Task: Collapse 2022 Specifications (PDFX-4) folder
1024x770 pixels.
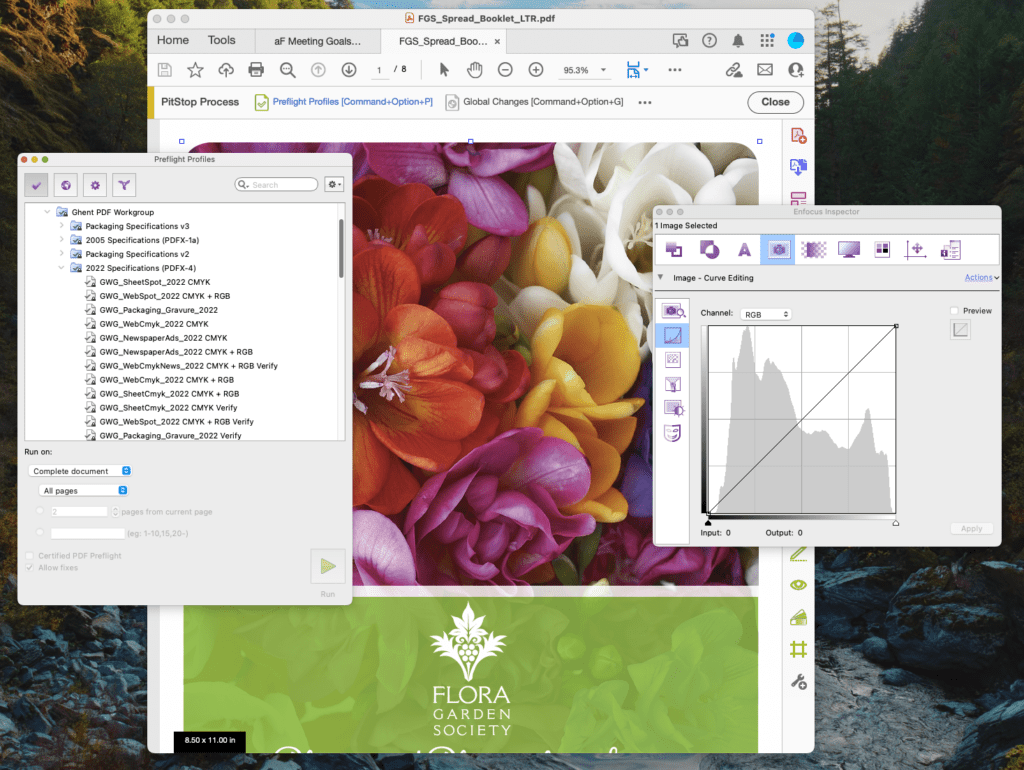Action: [61, 268]
